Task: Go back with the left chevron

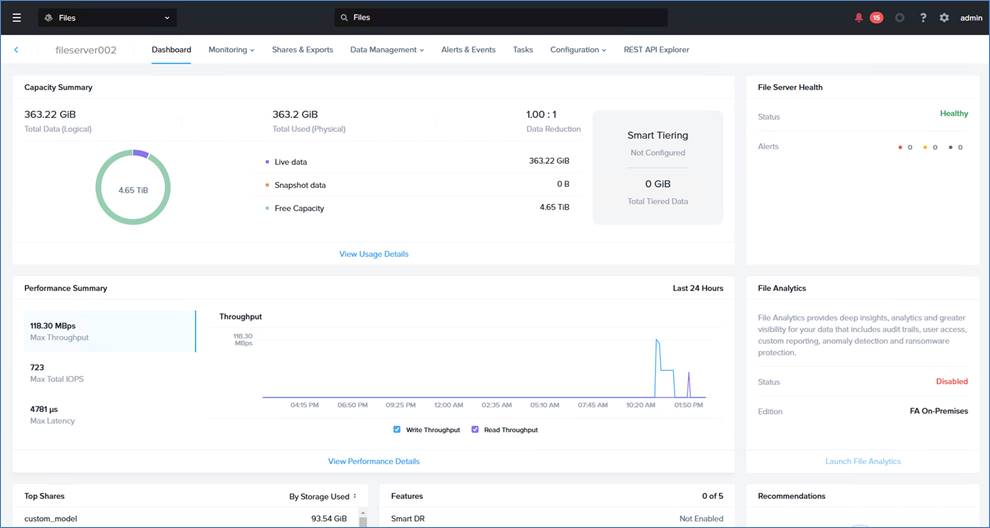Action: click(16, 50)
